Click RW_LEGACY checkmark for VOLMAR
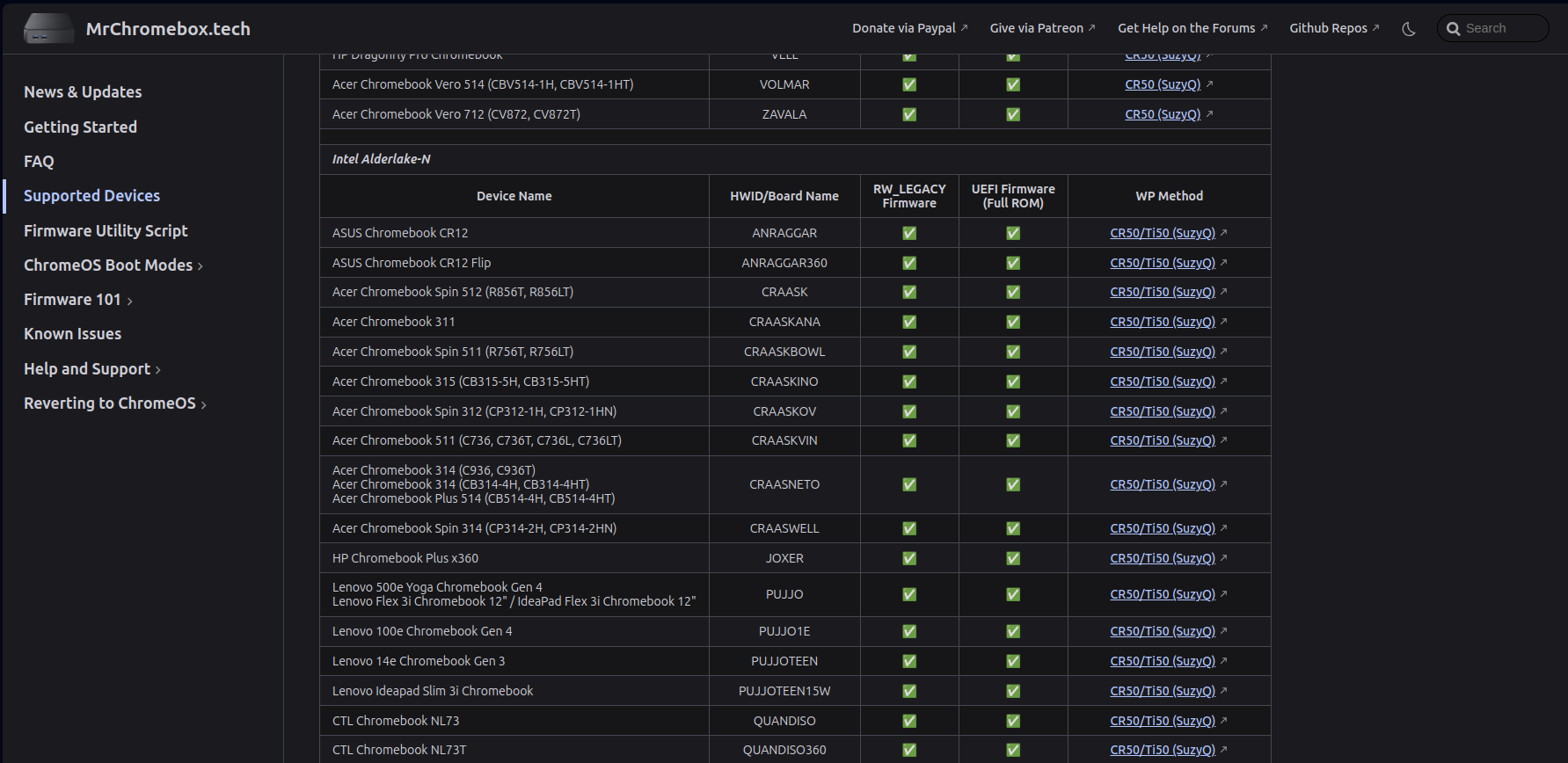Viewport: 1568px width, 763px height. pos(909,84)
